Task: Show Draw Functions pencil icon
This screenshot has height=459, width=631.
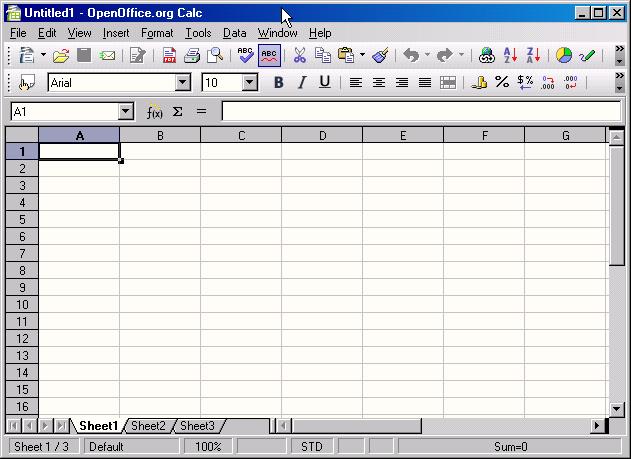Action: coord(587,55)
